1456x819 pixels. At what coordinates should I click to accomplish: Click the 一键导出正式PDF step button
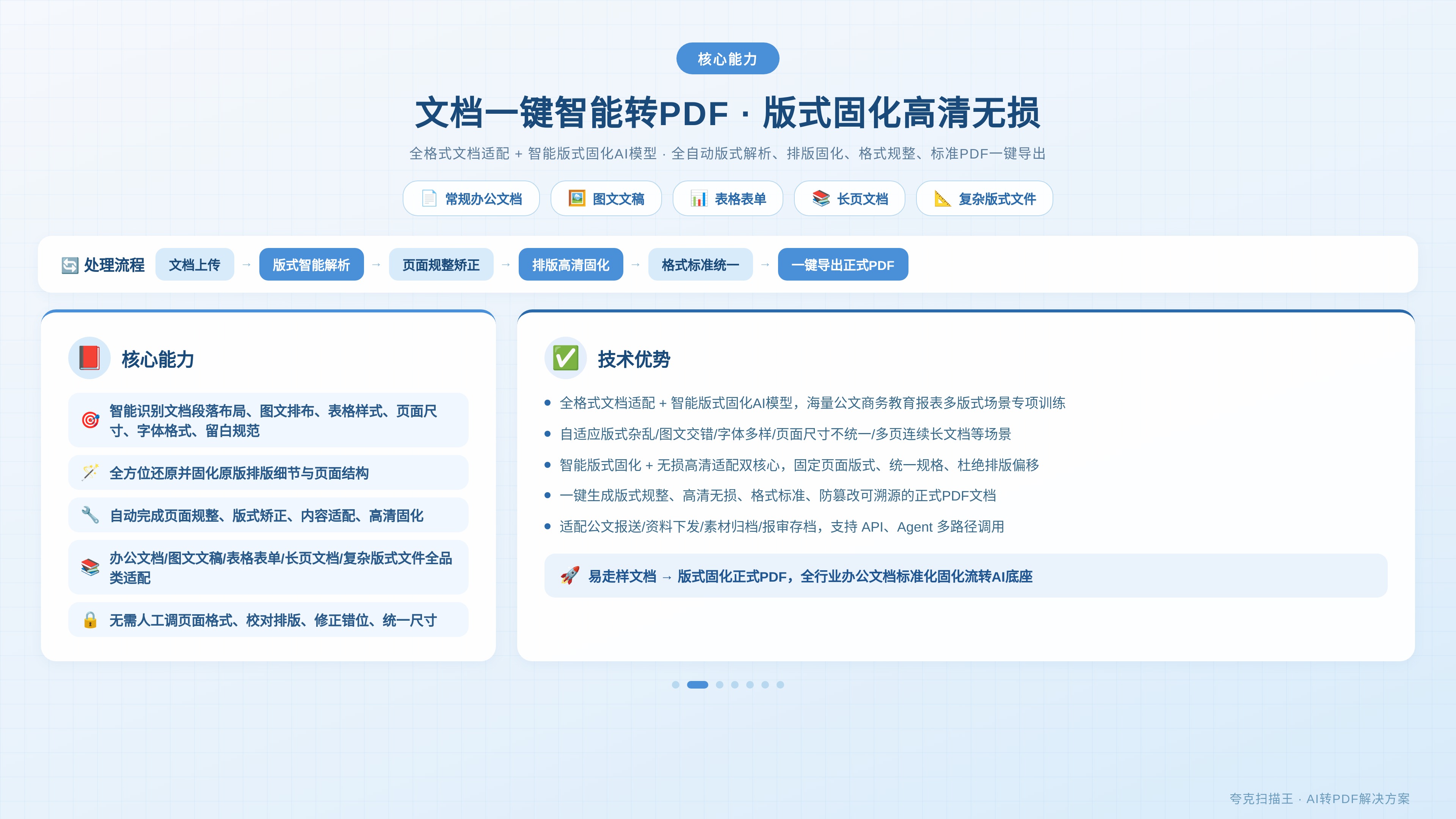tap(843, 265)
